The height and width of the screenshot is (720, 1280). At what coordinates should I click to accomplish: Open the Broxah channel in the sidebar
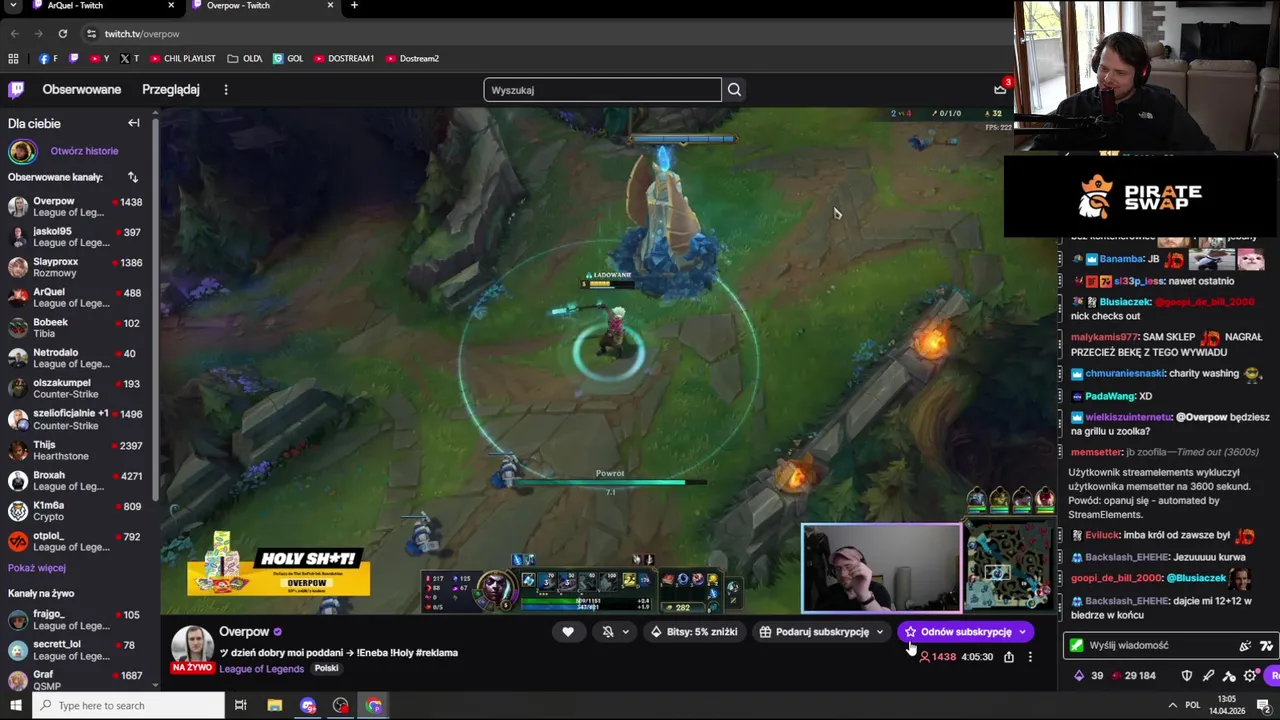coord(76,481)
